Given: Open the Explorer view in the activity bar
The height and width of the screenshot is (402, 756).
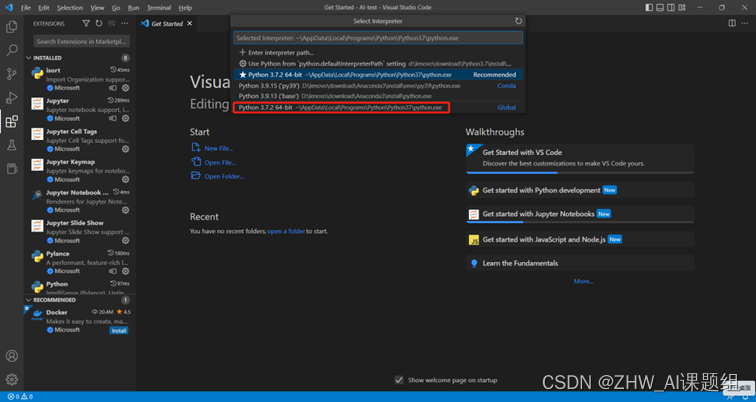Looking at the screenshot, I should coord(12,27).
